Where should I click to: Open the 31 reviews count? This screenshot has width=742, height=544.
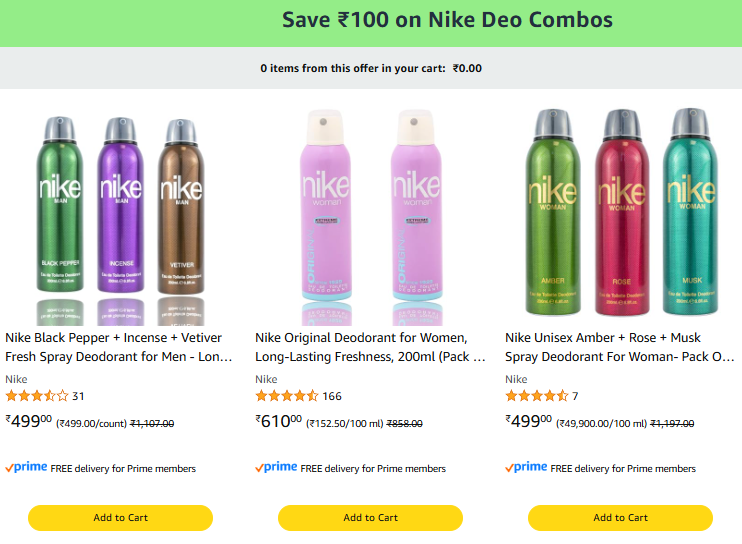(x=78, y=396)
